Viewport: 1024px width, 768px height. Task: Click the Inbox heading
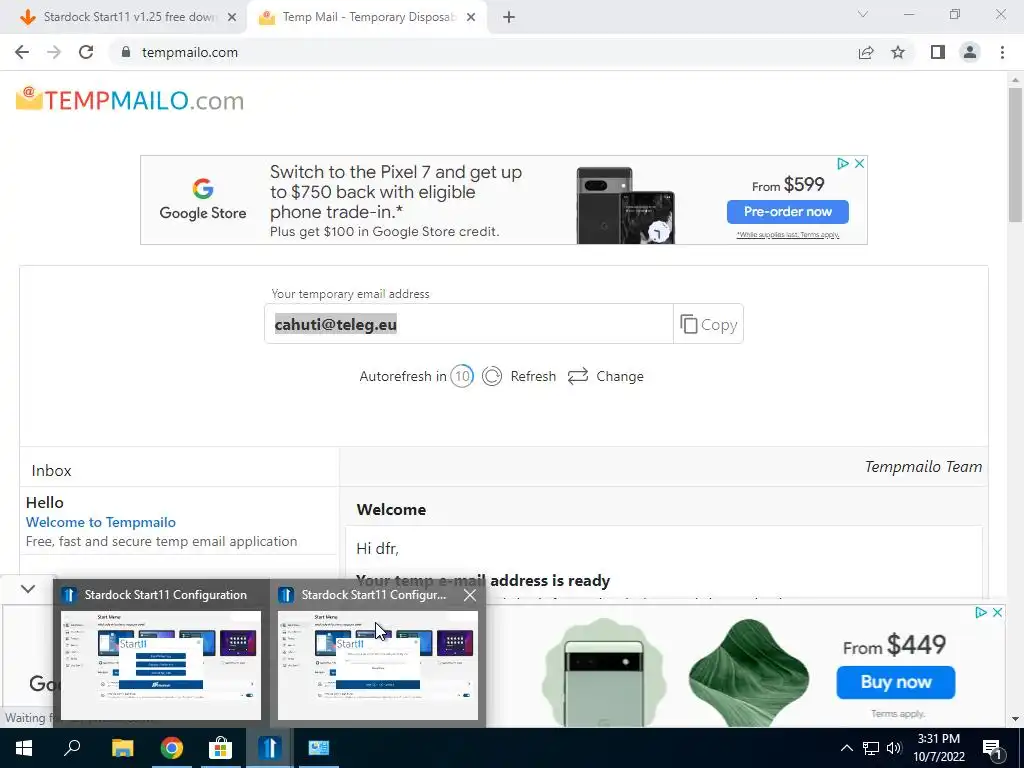tap(51, 471)
